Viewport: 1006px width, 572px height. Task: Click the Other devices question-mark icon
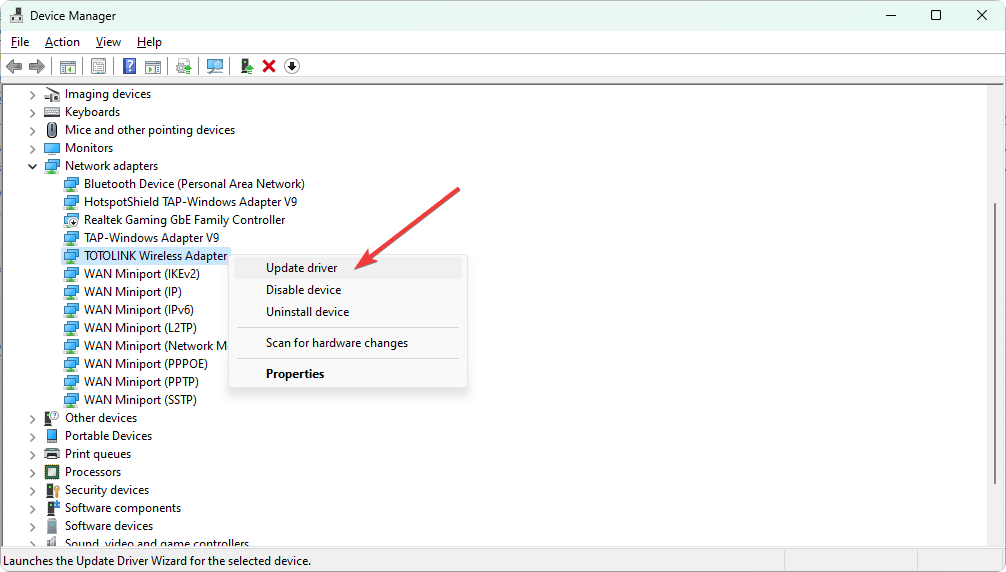coord(52,418)
